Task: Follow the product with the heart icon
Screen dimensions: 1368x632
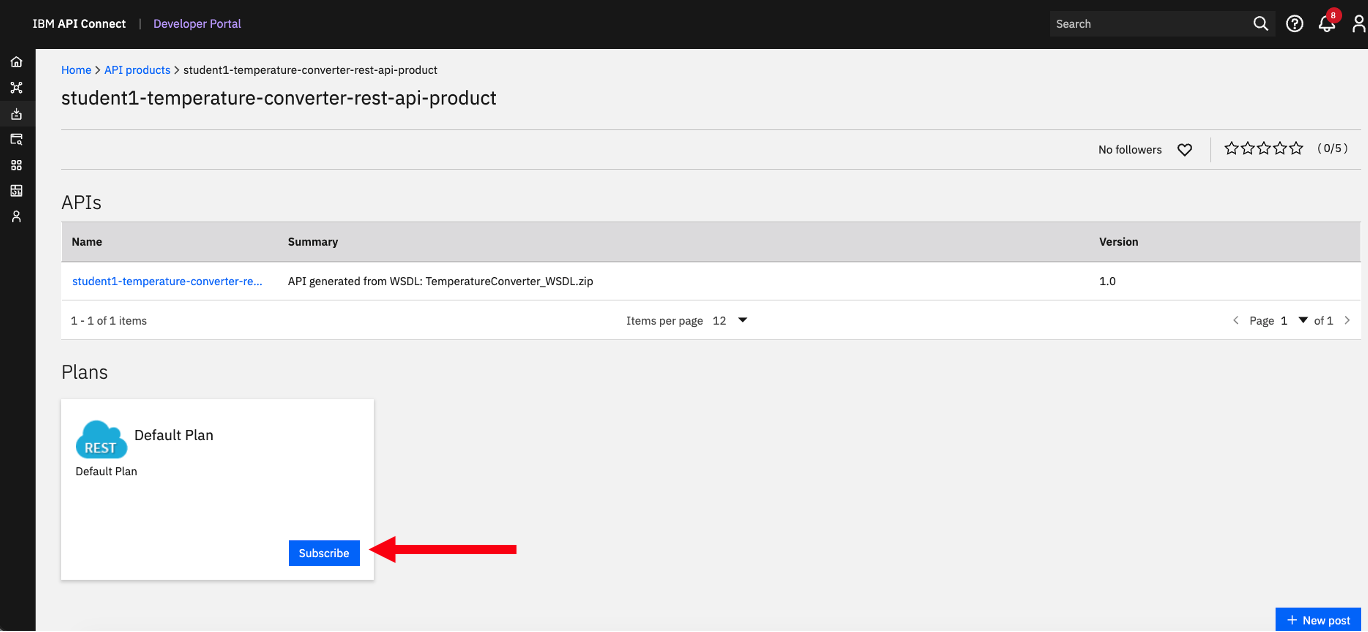Action: (1185, 150)
